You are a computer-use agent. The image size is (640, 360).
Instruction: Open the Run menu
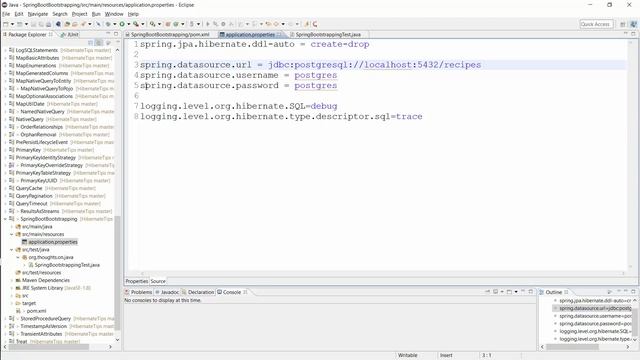coord(96,14)
